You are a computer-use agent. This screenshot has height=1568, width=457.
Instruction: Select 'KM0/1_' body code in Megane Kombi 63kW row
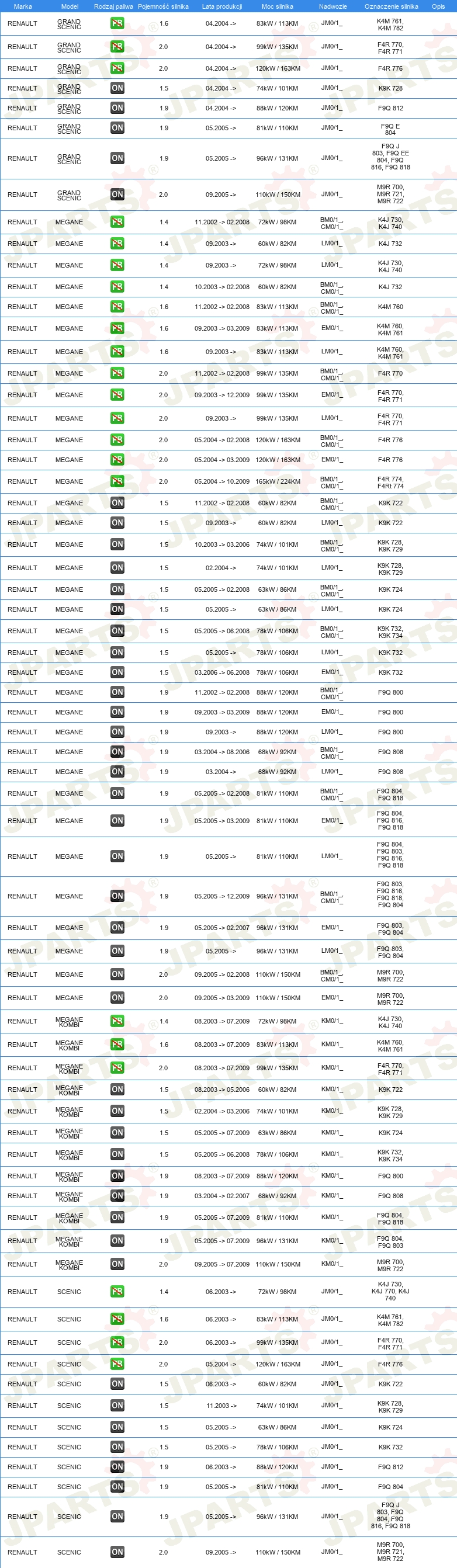click(x=331, y=1133)
